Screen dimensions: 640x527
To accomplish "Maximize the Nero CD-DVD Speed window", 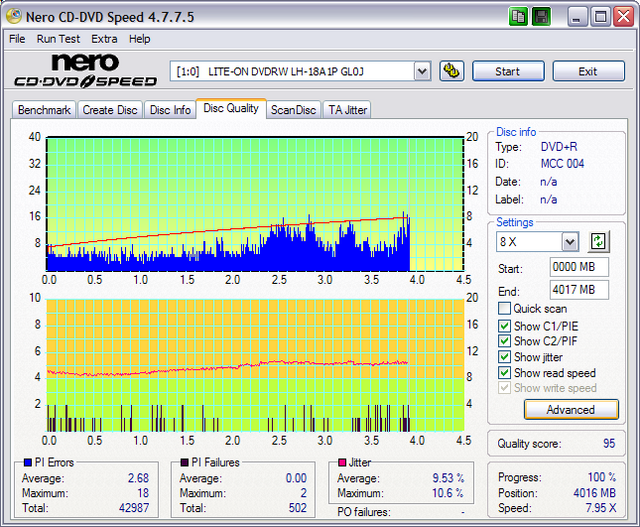I will [x=600, y=17].
